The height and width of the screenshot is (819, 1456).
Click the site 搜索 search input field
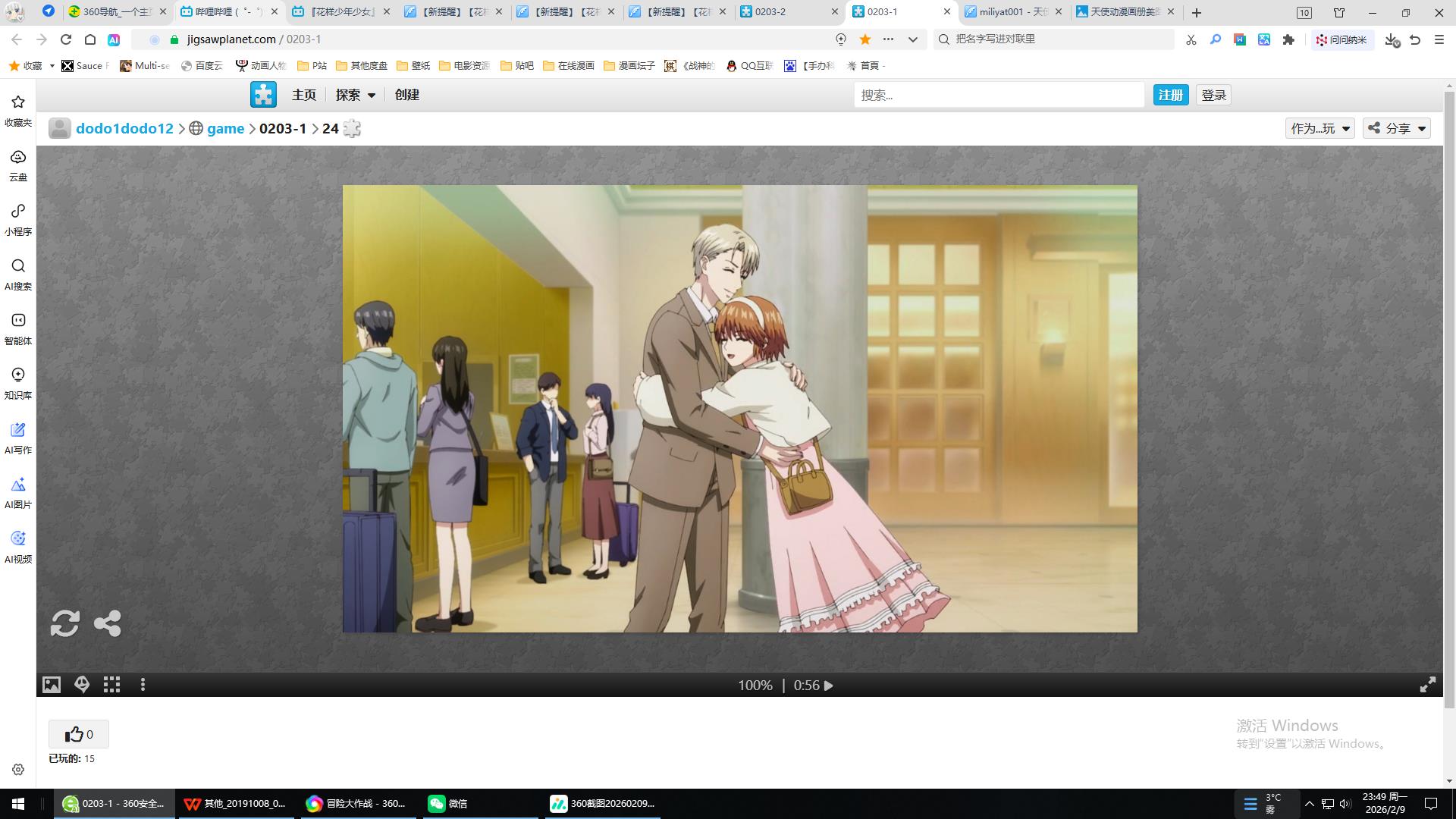(998, 95)
